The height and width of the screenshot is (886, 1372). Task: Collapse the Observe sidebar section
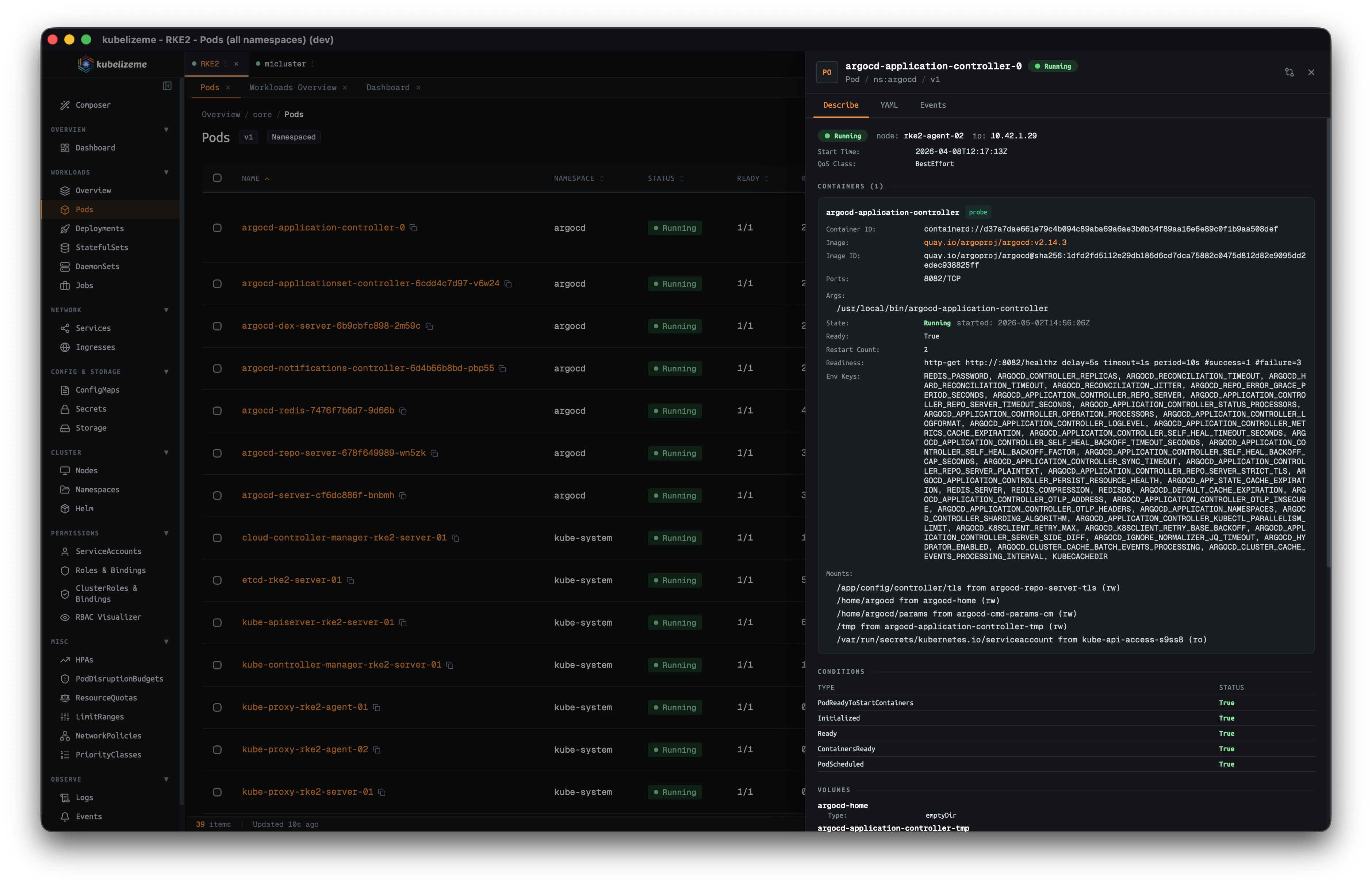166,779
